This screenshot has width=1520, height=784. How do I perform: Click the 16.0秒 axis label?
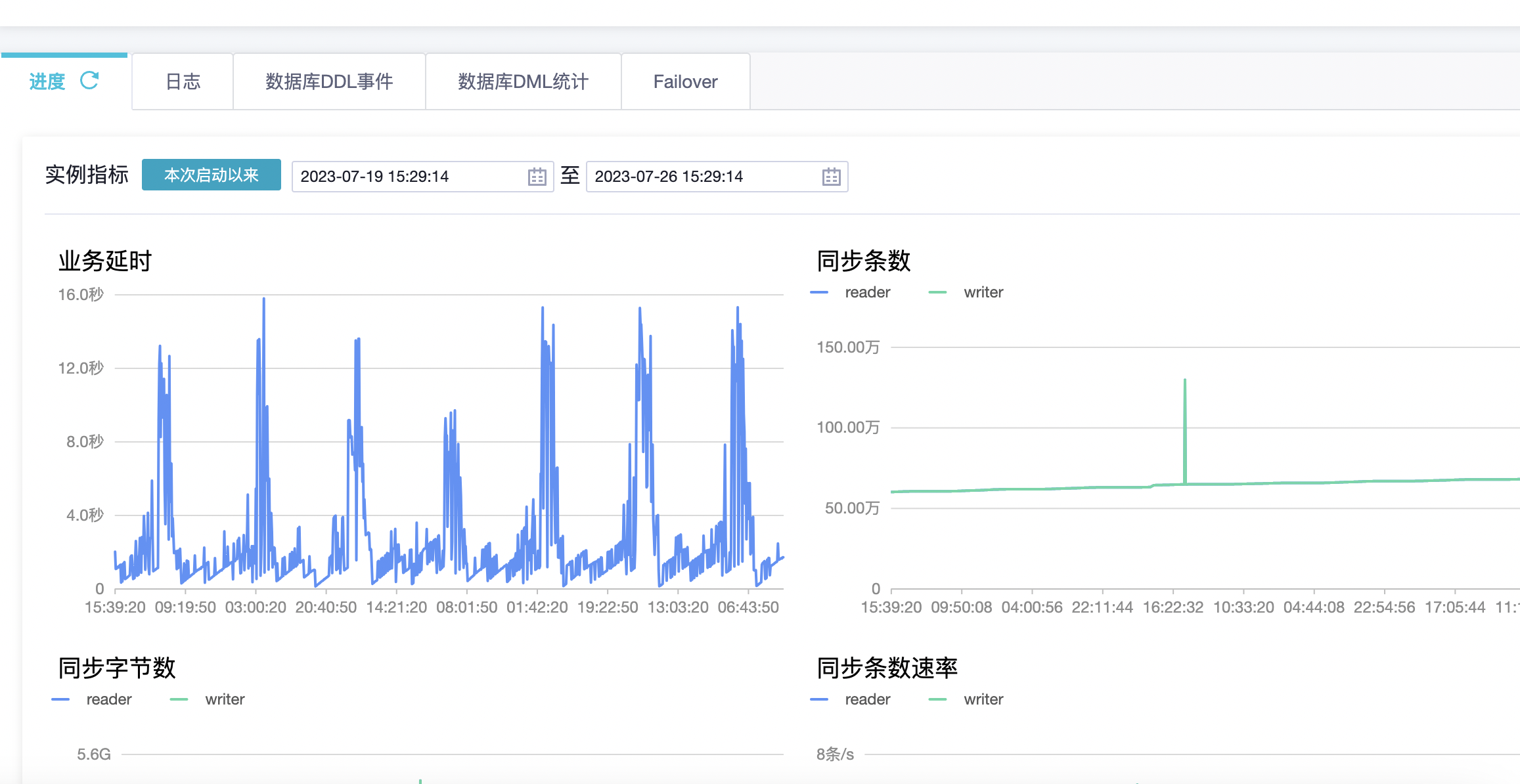click(x=81, y=294)
